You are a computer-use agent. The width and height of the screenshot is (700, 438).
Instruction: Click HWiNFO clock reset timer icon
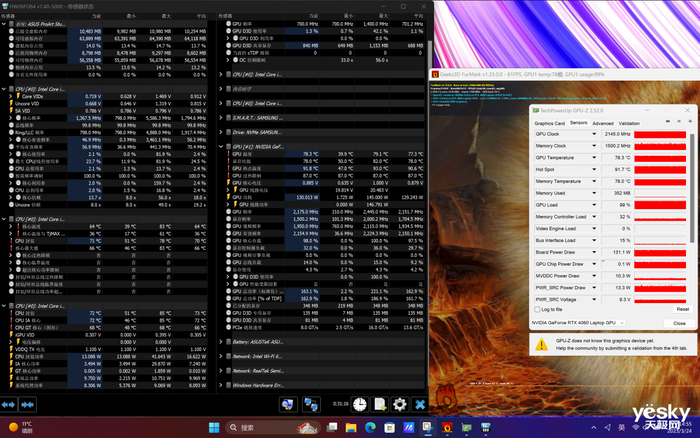(x=359, y=405)
